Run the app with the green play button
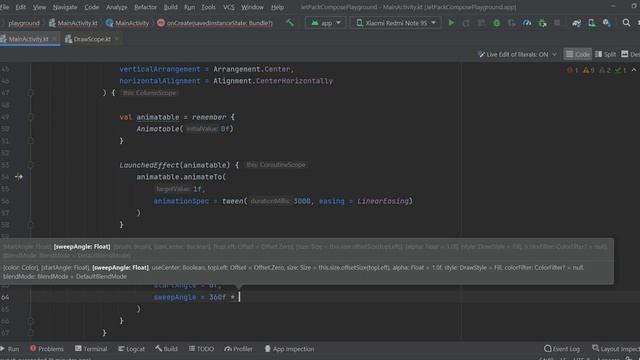This screenshot has height=360, width=640. [x=451, y=23]
